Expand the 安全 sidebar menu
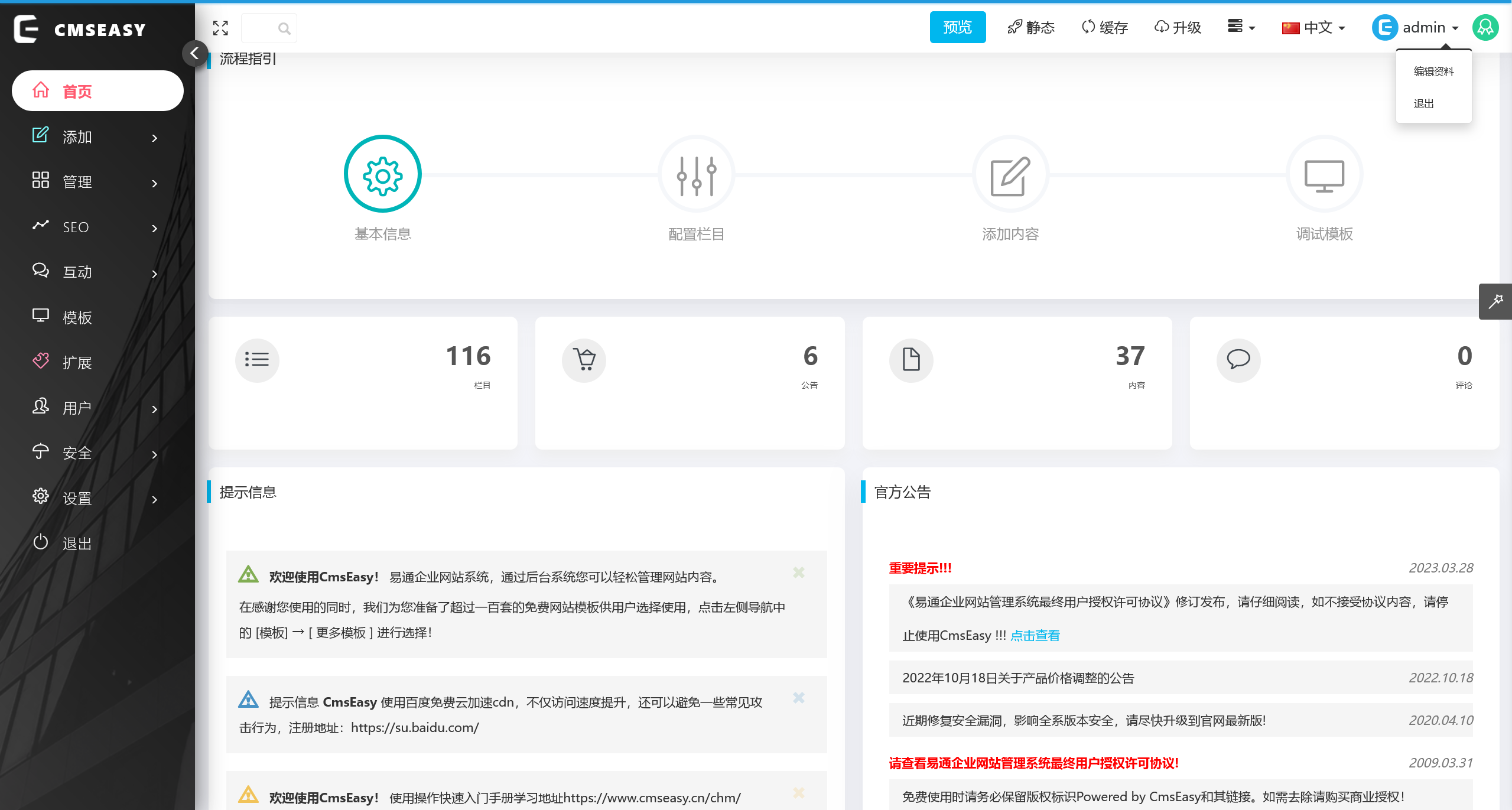1512x810 pixels. 97,453
